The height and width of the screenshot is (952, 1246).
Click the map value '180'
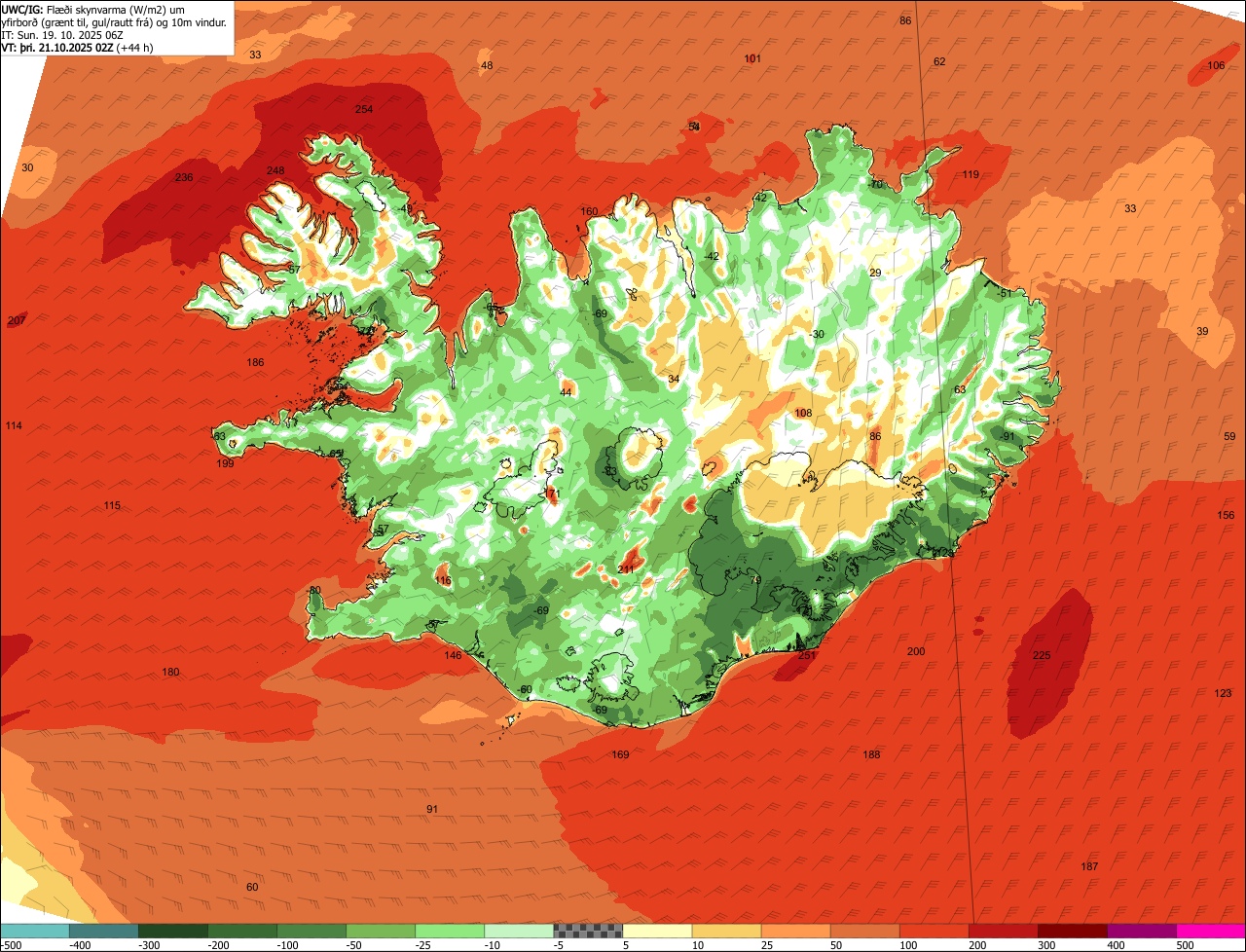click(x=170, y=673)
